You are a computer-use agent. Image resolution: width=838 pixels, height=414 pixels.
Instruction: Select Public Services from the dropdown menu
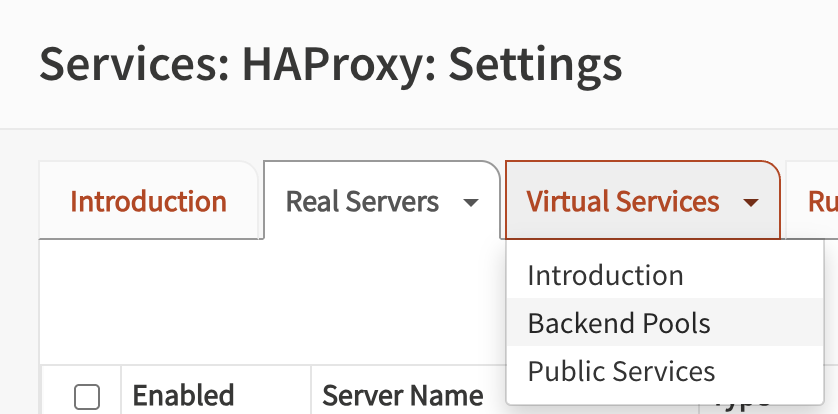point(621,371)
